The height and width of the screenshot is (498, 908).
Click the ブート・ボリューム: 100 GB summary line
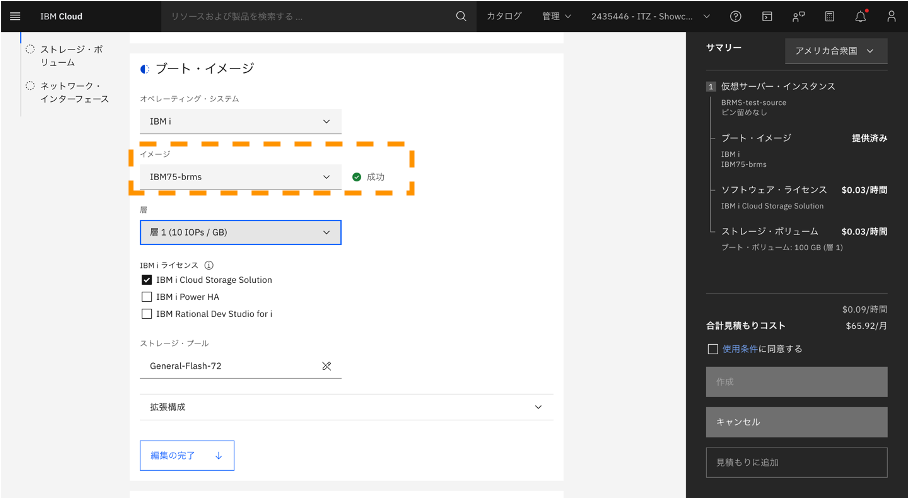[x=782, y=247]
